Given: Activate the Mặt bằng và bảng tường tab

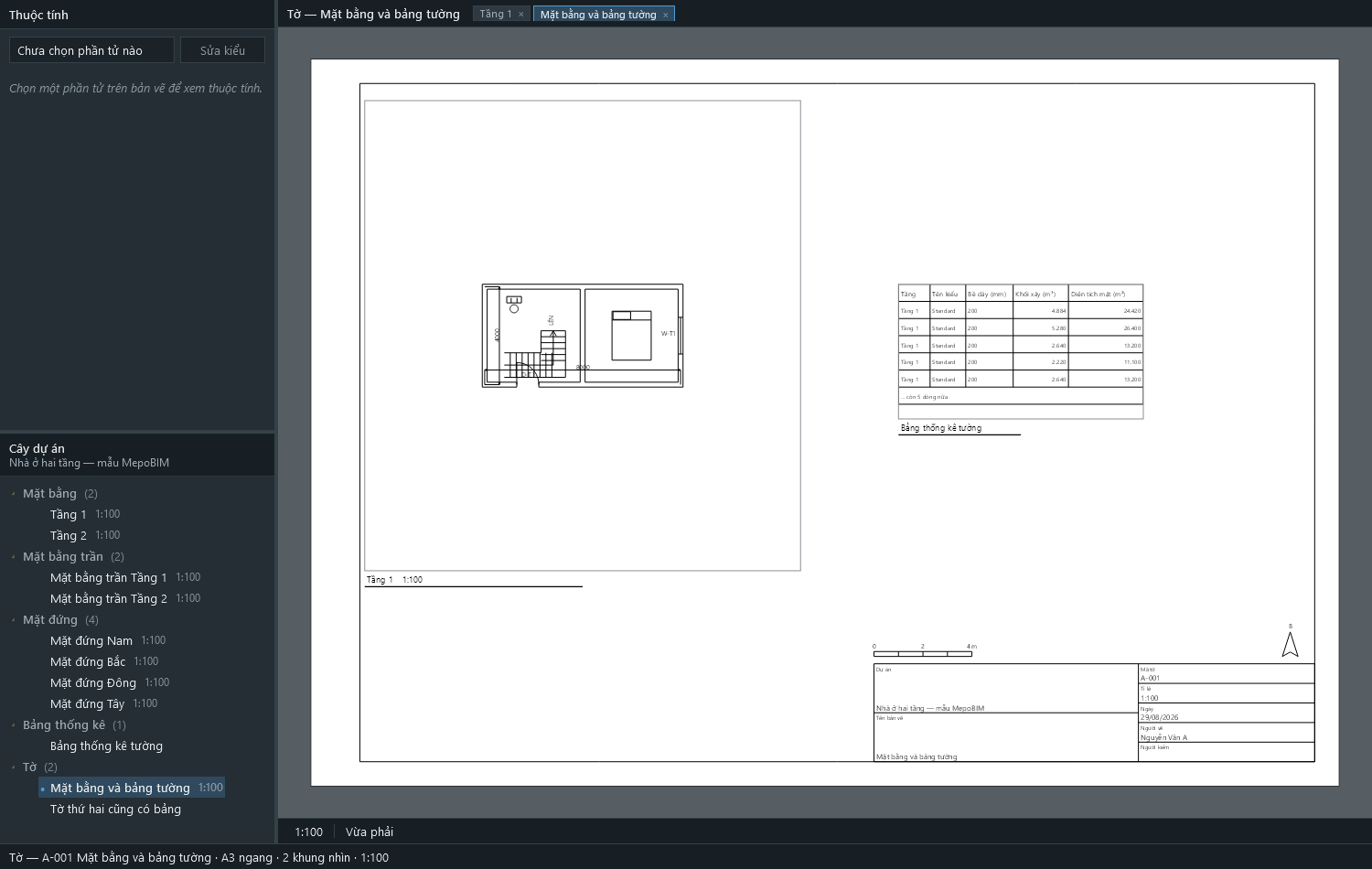Looking at the screenshot, I should (598, 15).
